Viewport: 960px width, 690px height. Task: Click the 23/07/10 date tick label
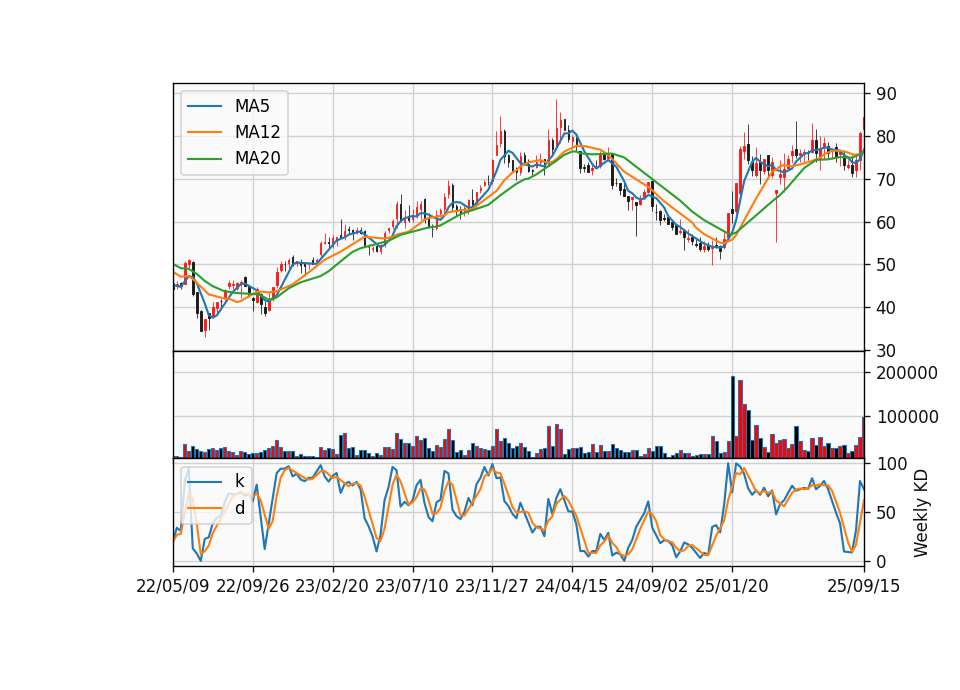click(412, 586)
